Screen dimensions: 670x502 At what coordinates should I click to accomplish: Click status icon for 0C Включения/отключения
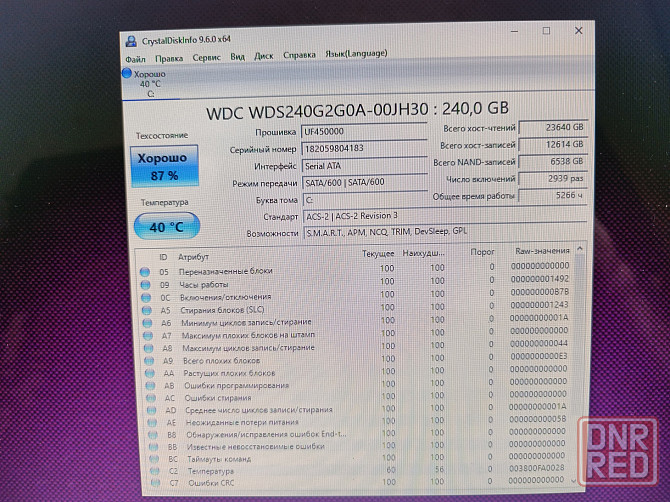146,297
